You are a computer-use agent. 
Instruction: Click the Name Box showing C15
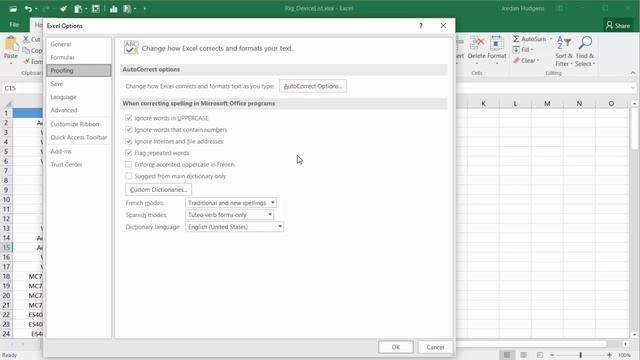tap(22, 88)
